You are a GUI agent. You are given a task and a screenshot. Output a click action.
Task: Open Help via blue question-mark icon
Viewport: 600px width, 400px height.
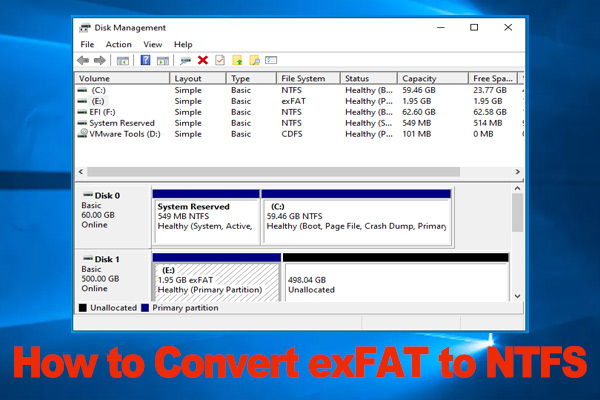click(145, 60)
